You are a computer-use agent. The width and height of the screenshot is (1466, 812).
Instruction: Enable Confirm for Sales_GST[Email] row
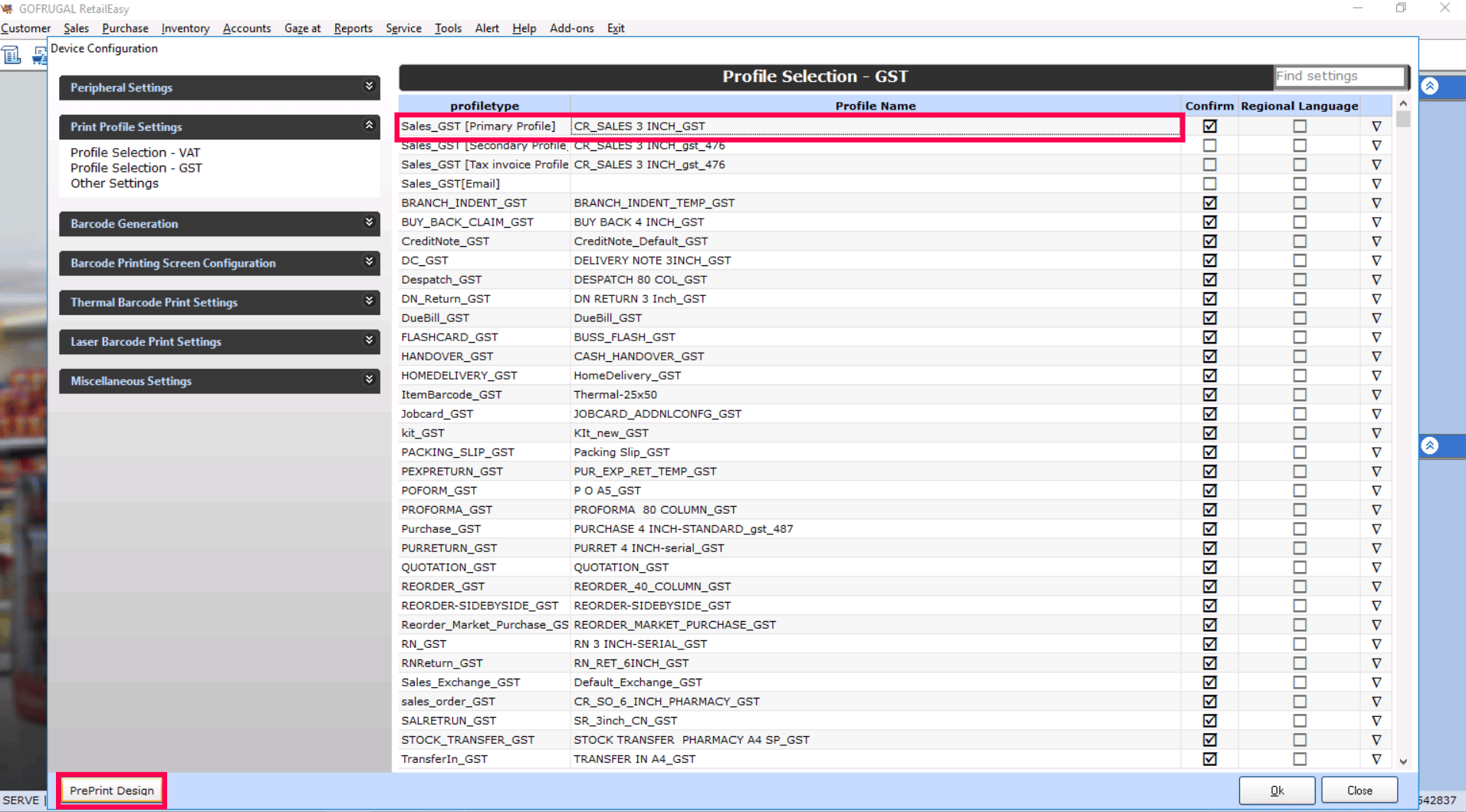tap(1210, 184)
